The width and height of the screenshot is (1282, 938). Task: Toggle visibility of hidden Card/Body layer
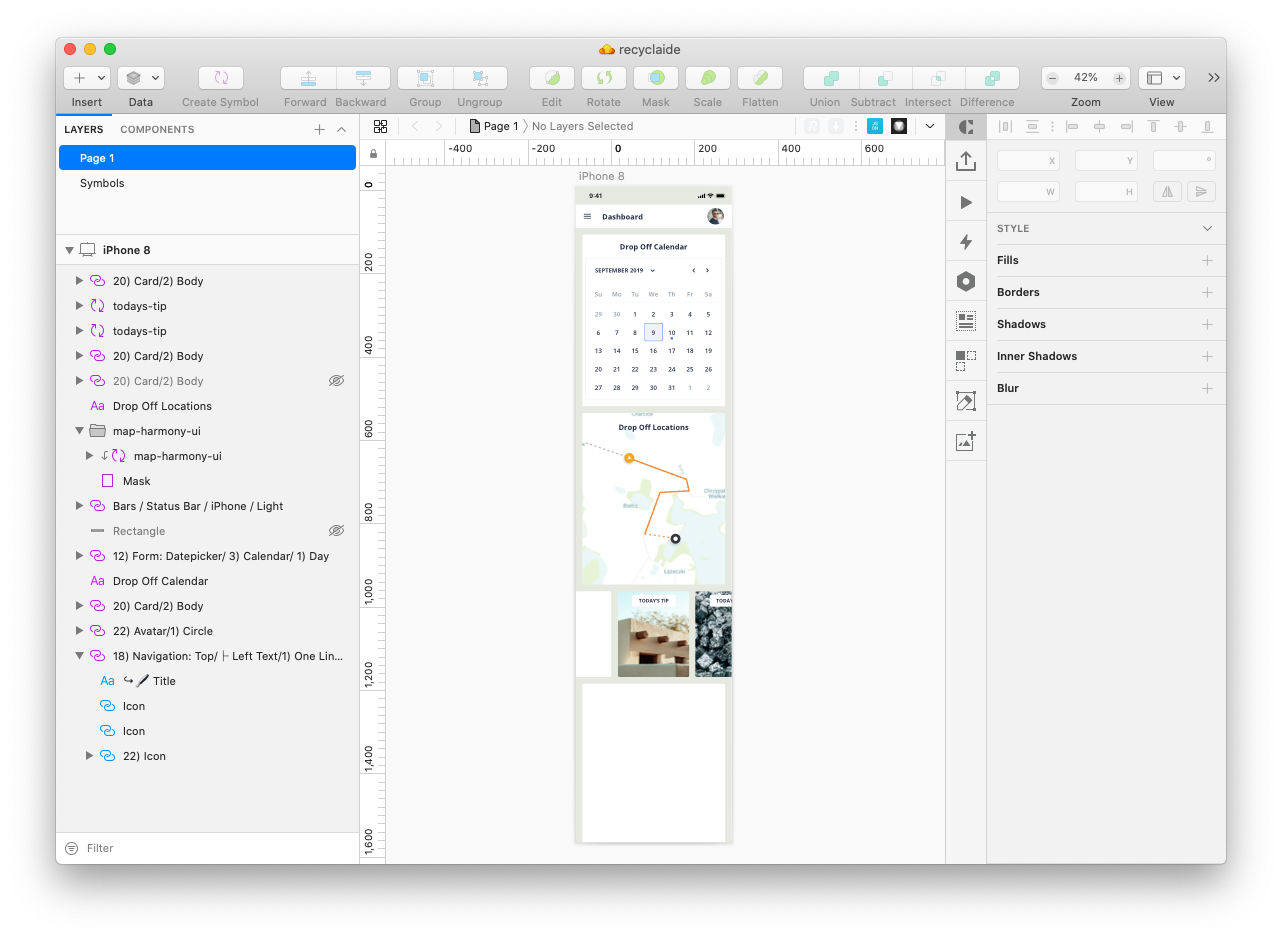coord(336,381)
